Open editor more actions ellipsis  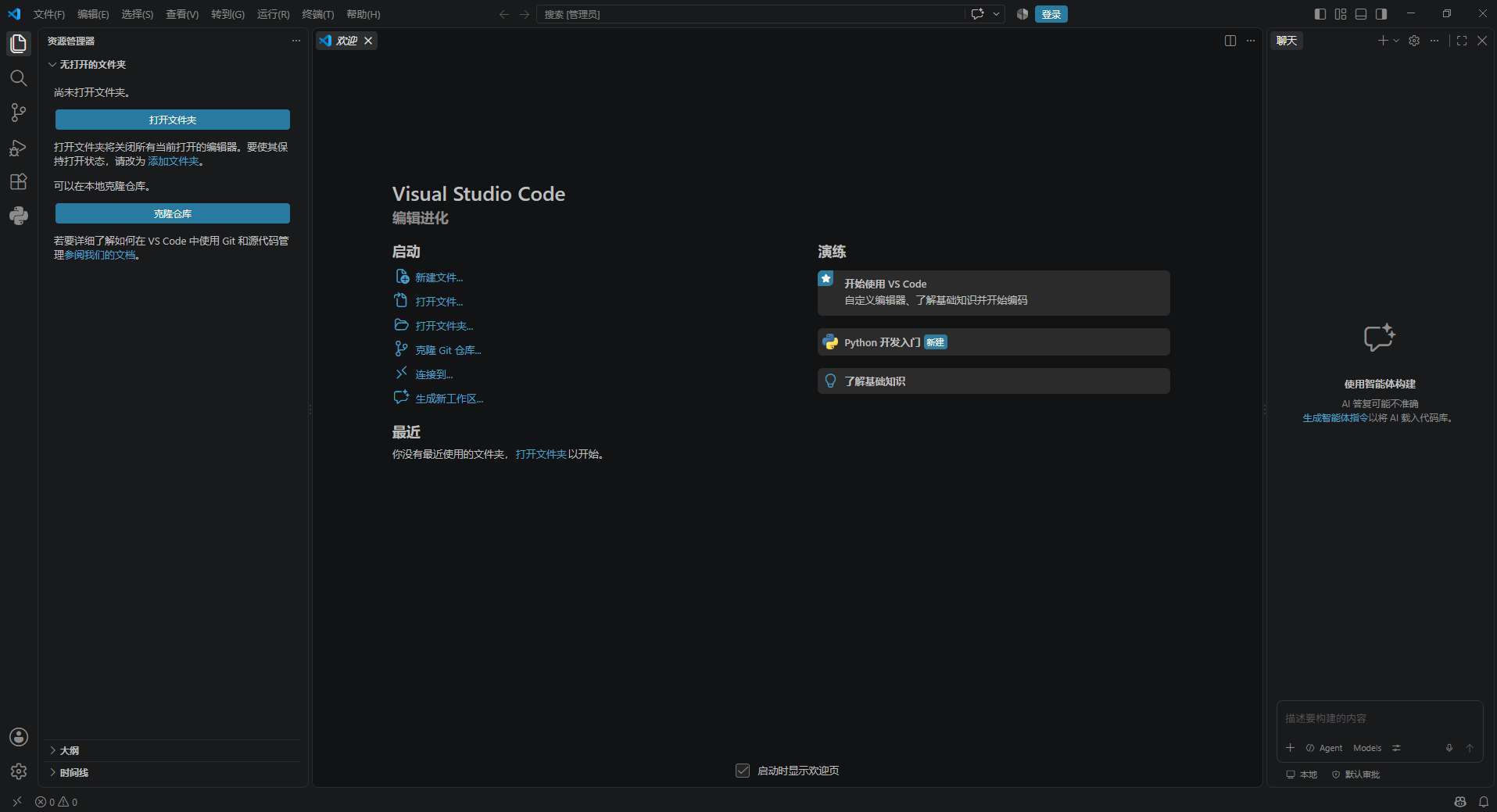point(1251,41)
